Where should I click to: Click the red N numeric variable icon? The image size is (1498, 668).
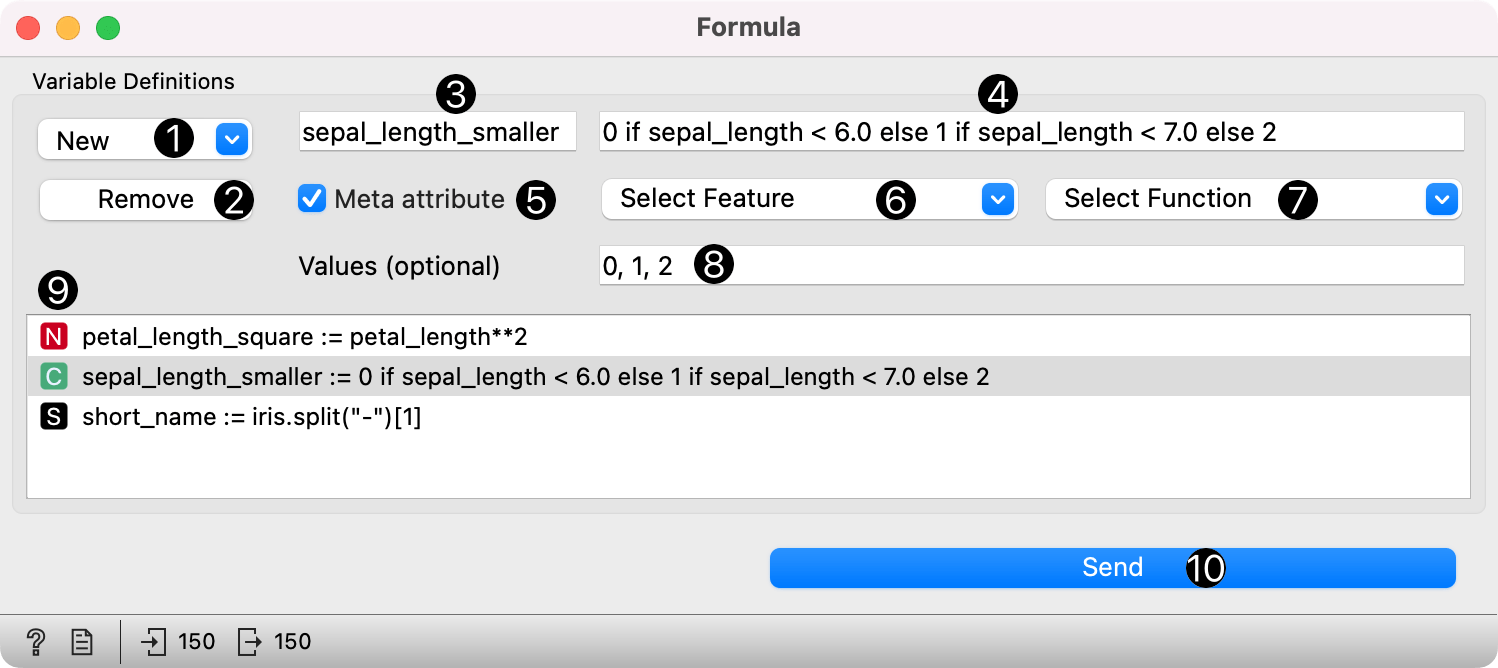(x=53, y=337)
